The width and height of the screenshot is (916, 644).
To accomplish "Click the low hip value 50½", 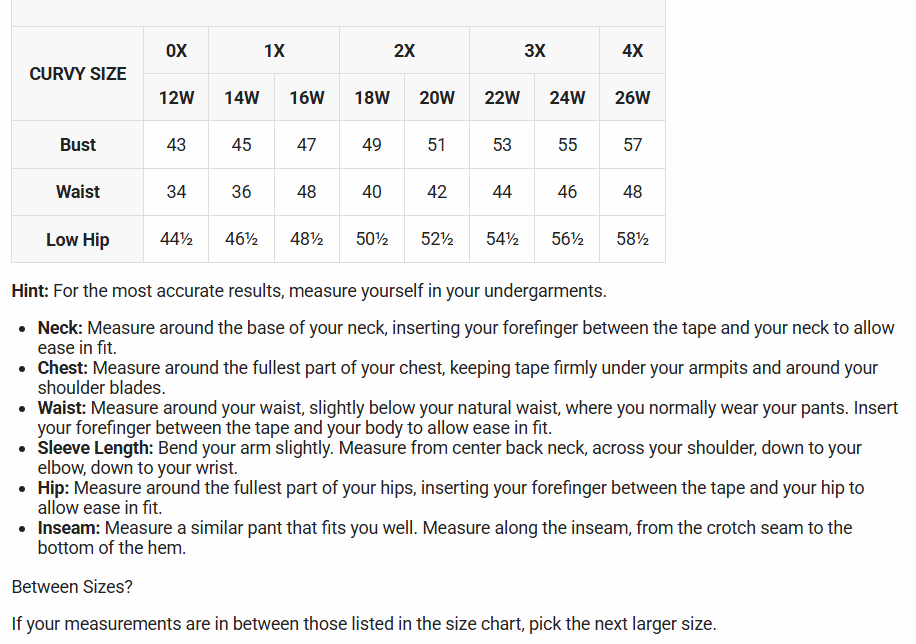I will (372, 240).
